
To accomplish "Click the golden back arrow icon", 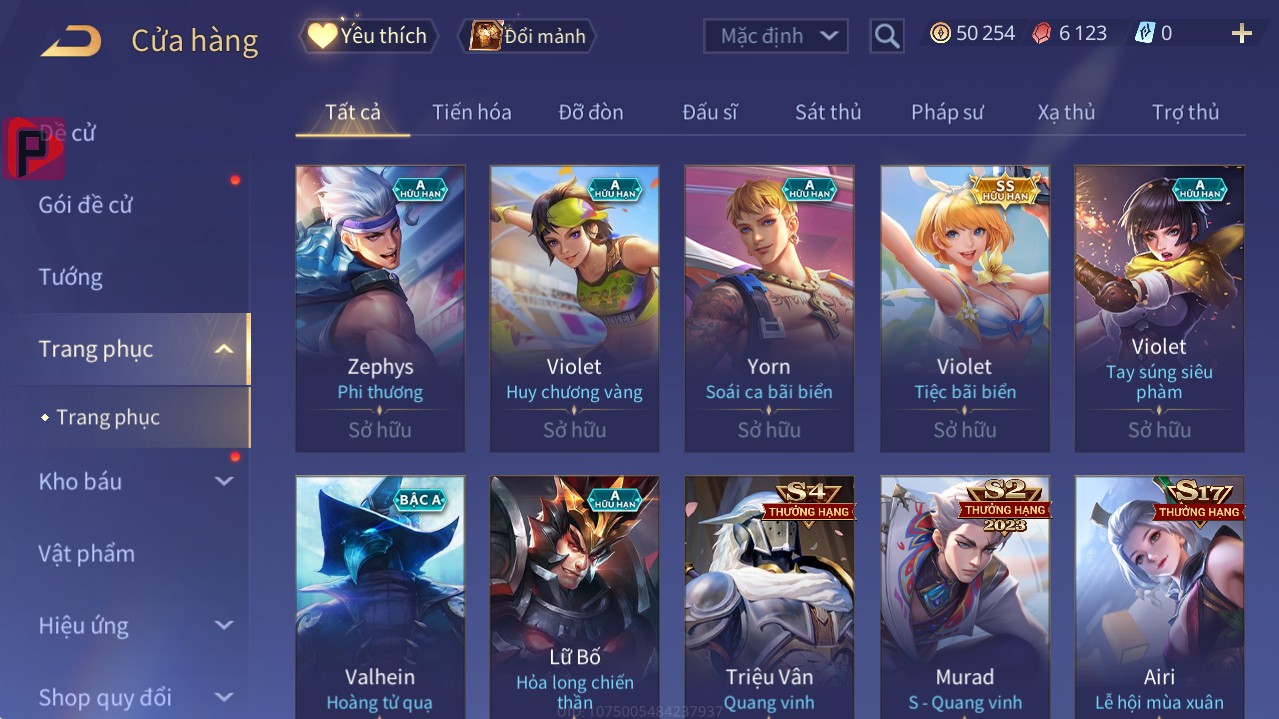I will coord(71,40).
